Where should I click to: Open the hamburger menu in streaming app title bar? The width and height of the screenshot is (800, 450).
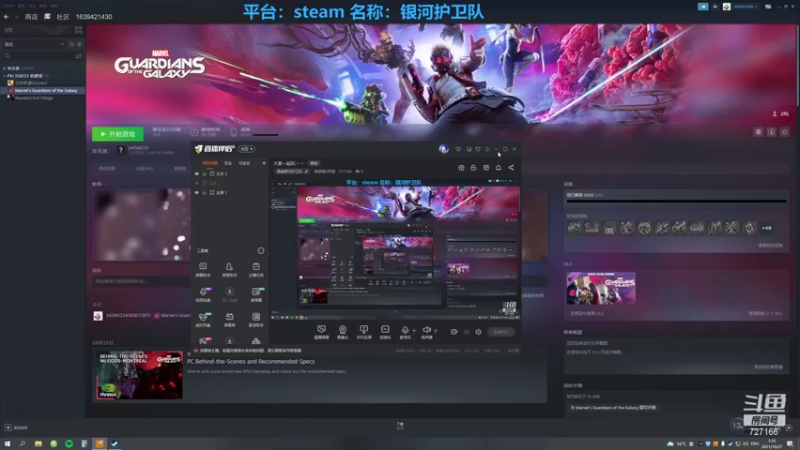tap(487, 149)
